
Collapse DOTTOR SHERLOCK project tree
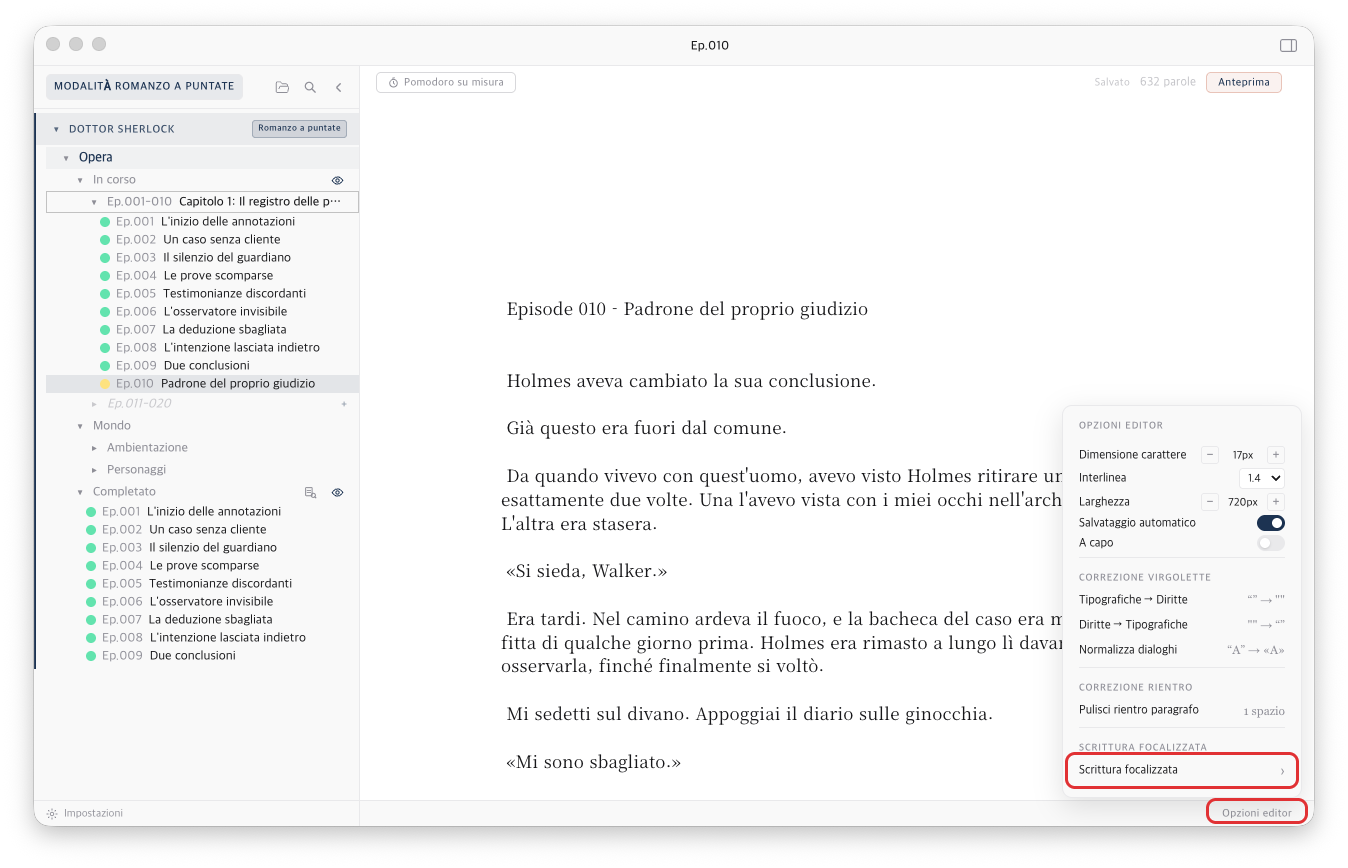coord(56,129)
